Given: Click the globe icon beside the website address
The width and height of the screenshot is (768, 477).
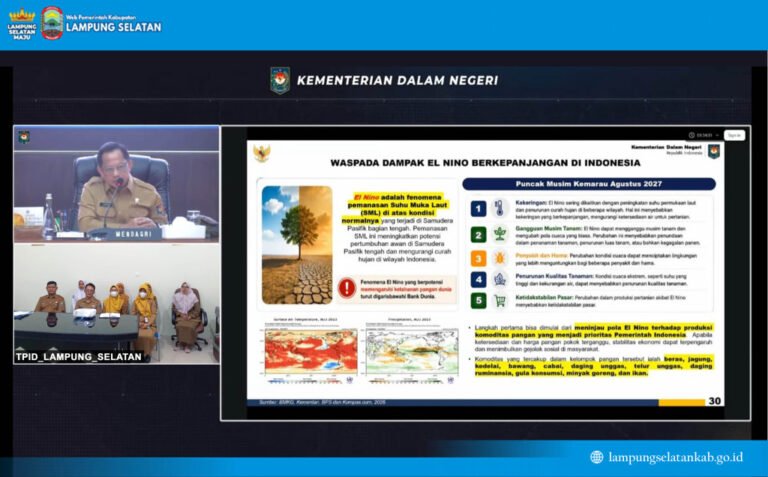Looking at the screenshot, I should tap(597, 457).
